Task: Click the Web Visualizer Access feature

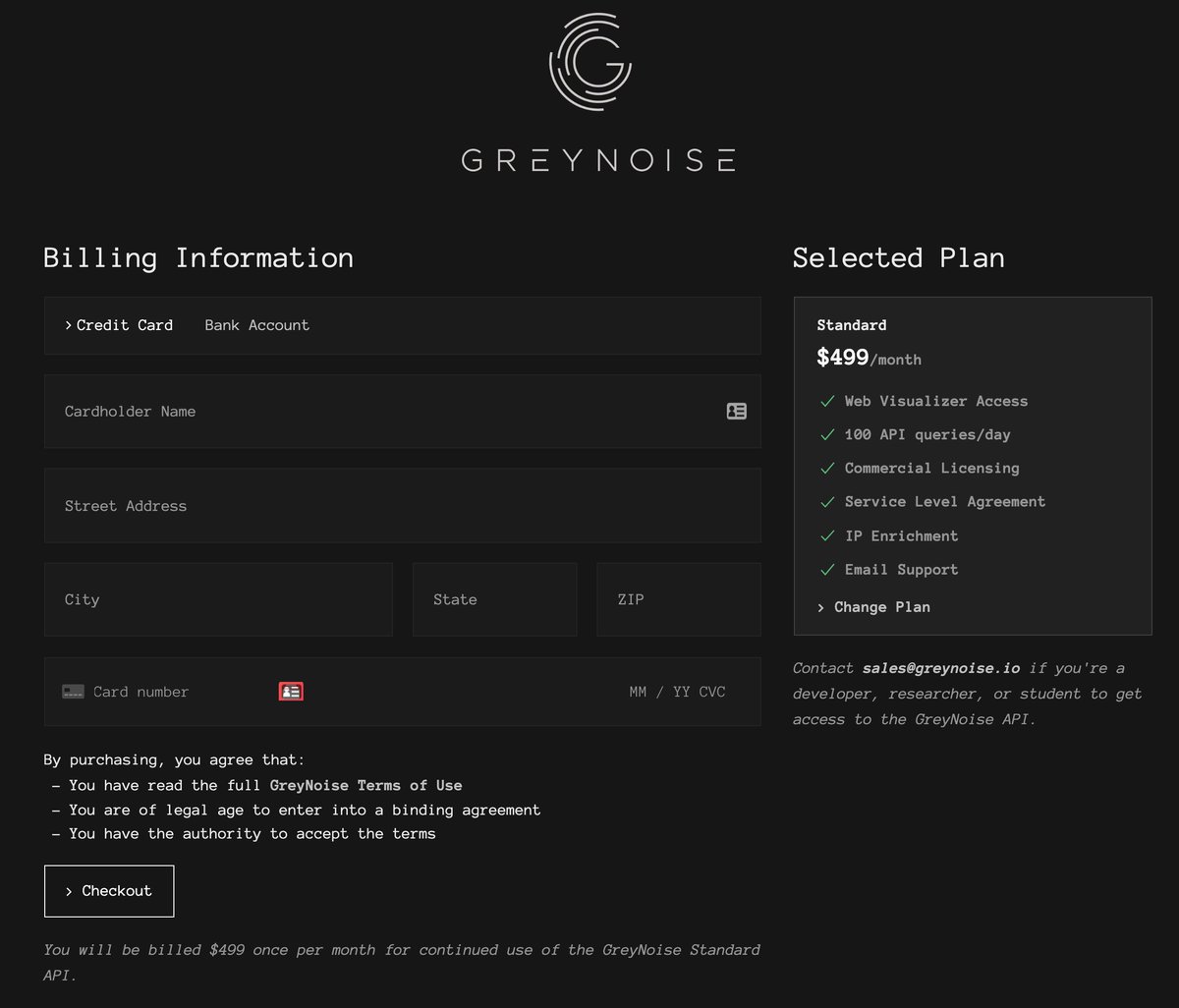Action: click(x=936, y=401)
